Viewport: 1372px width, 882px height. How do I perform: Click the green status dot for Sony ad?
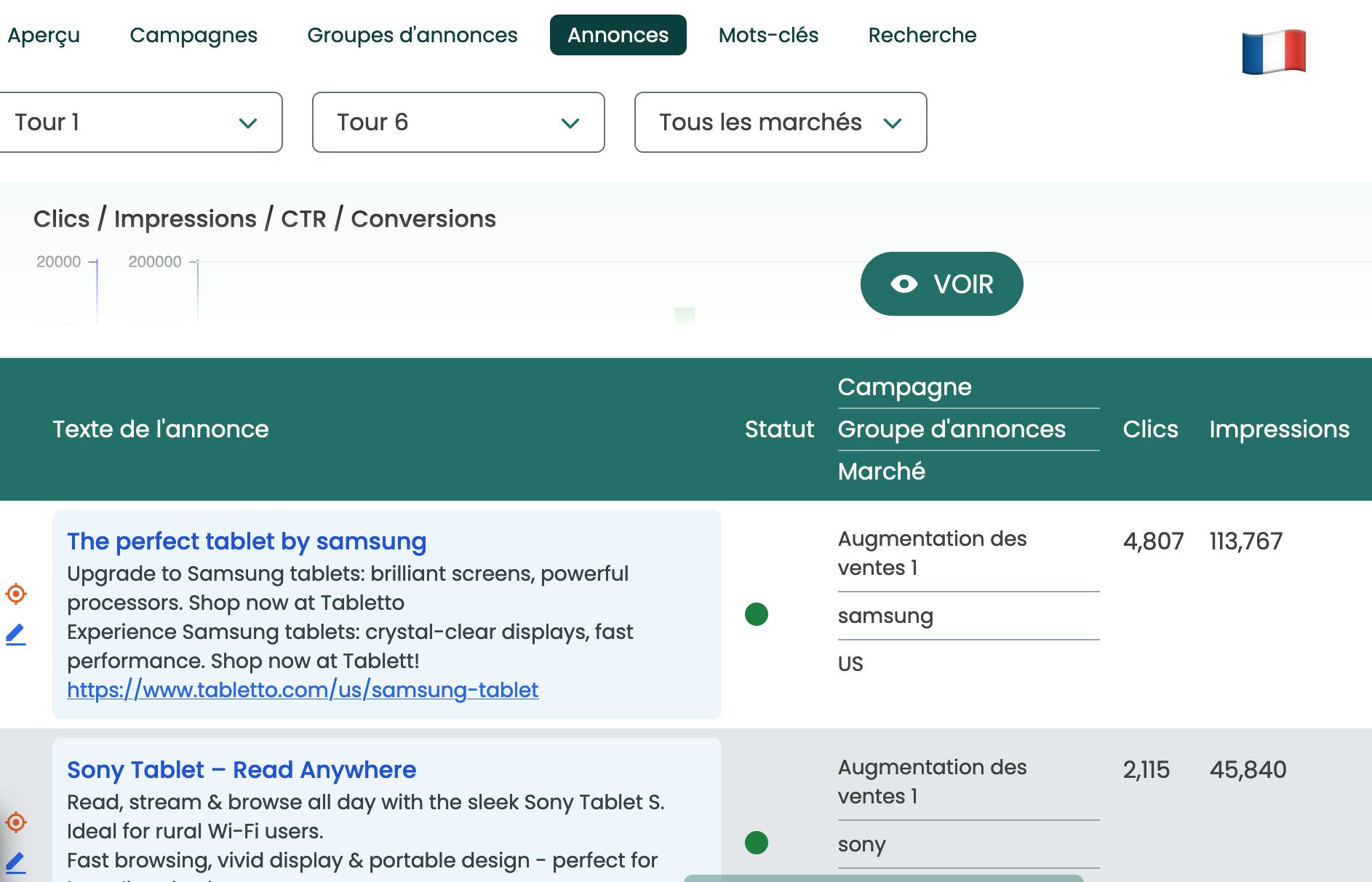[x=757, y=843]
